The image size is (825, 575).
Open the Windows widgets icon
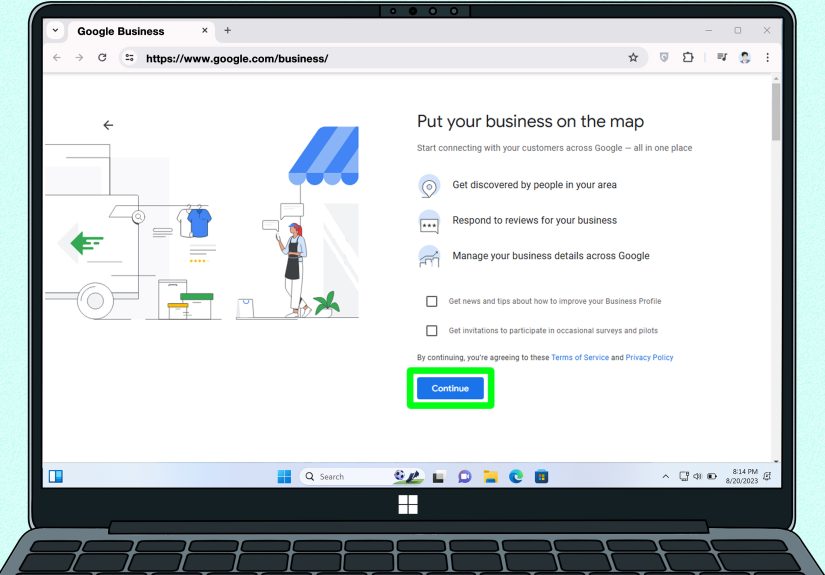tap(56, 476)
